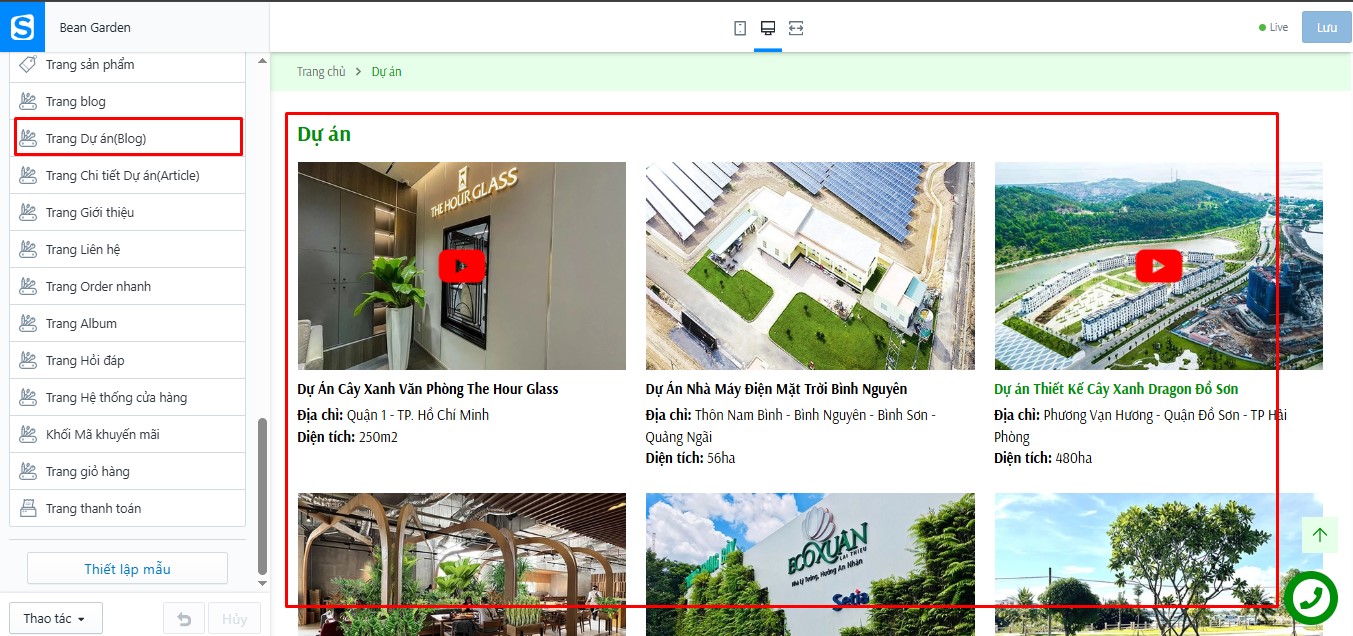Screen dimensions: 1353x636
Task: Click the icon beside Trang Album
Action: click(x=29, y=323)
